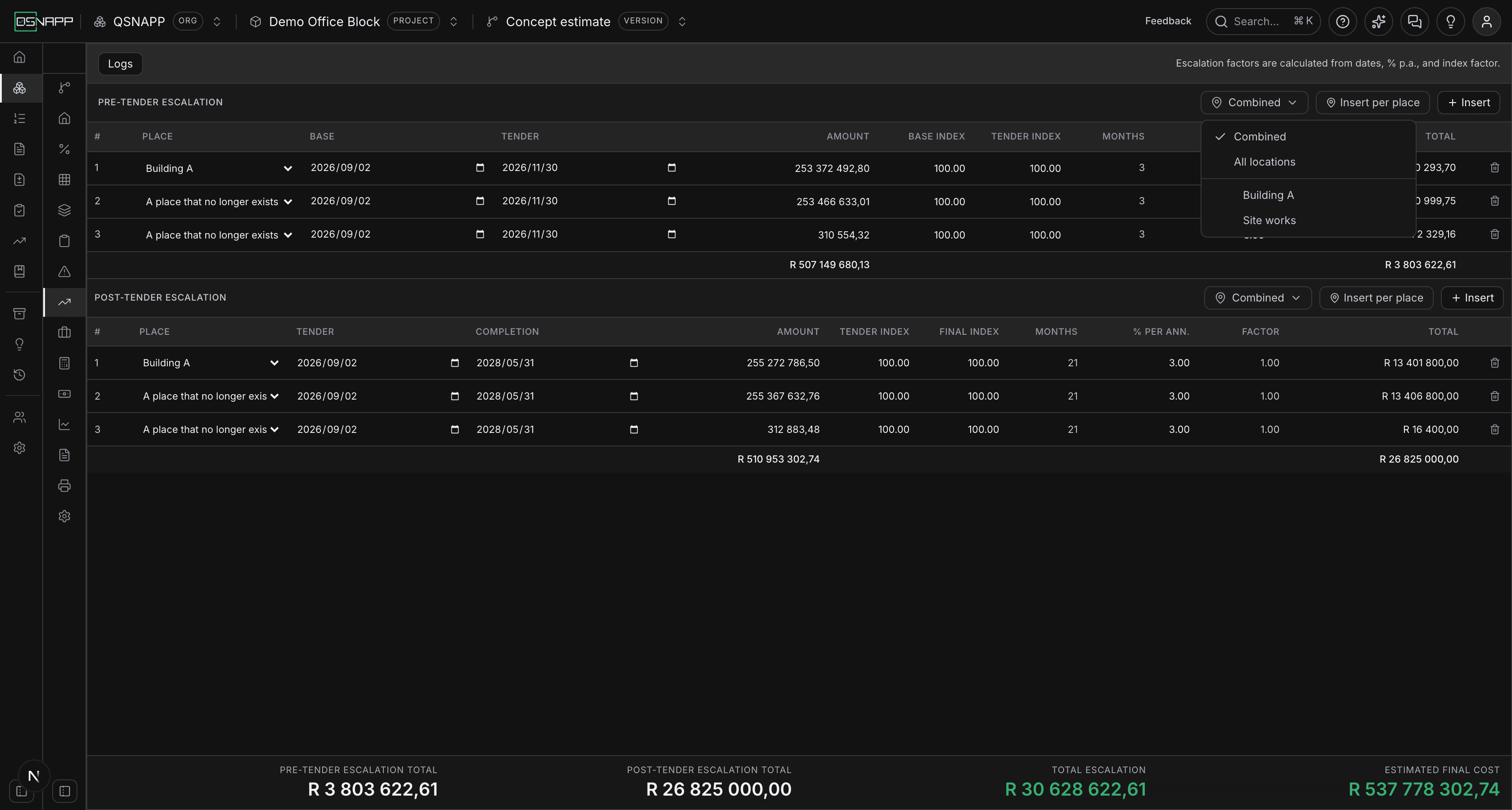Open the layers stack icon in inner sidebar

(64, 210)
